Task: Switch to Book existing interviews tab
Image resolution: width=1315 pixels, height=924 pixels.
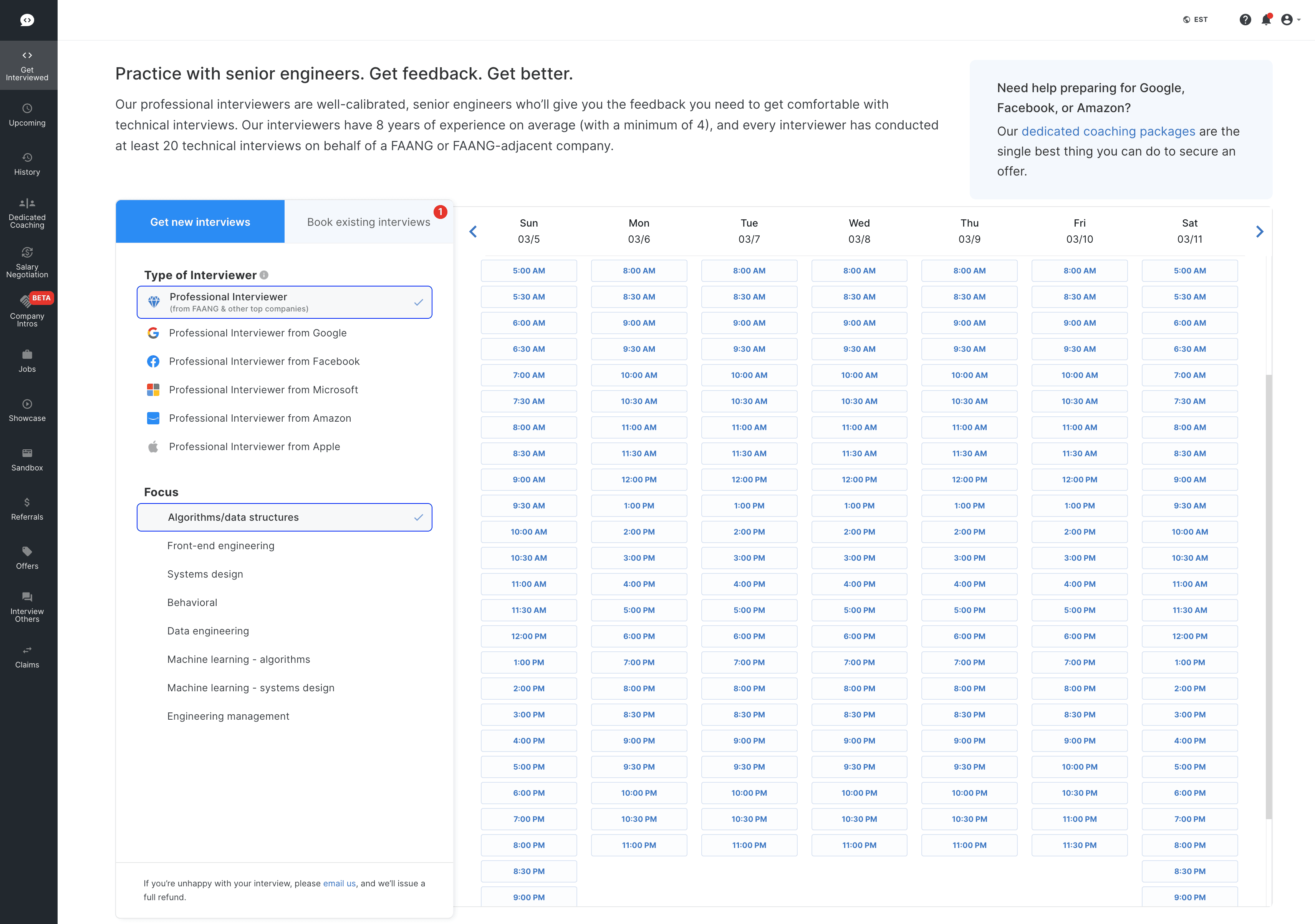Action: coord(368,222)
